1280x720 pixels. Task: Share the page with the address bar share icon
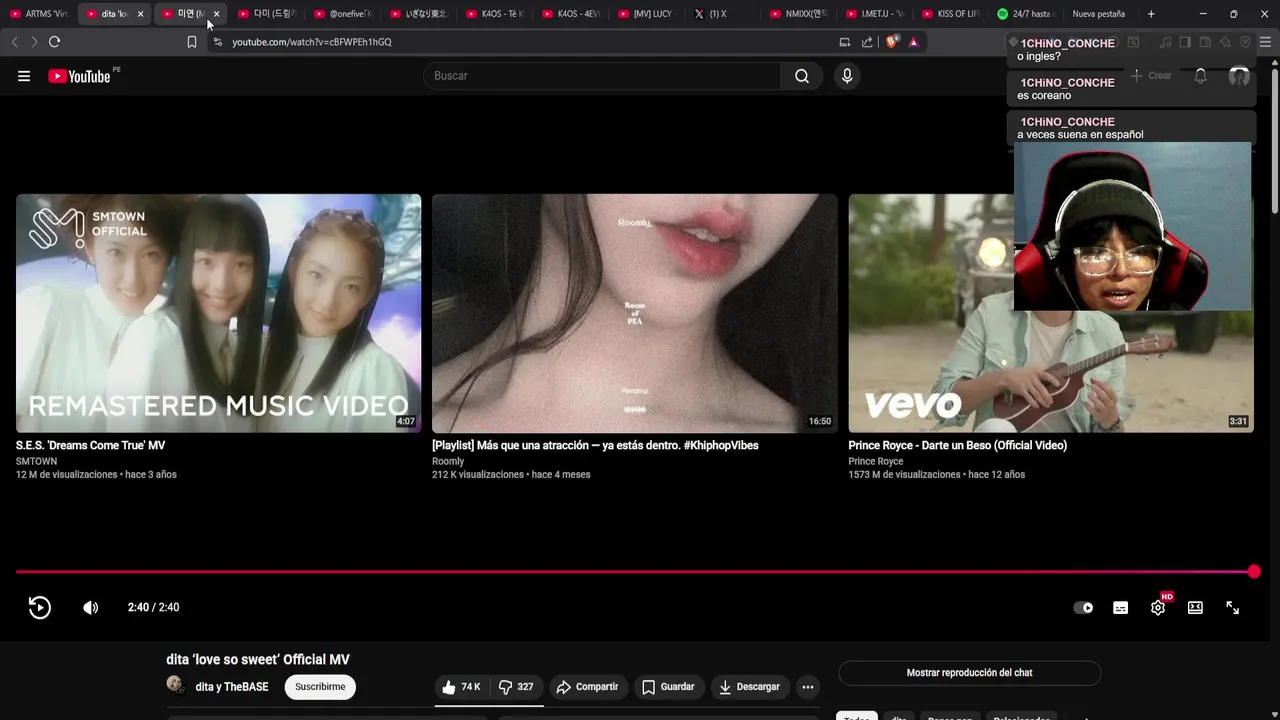pos(867,42)
